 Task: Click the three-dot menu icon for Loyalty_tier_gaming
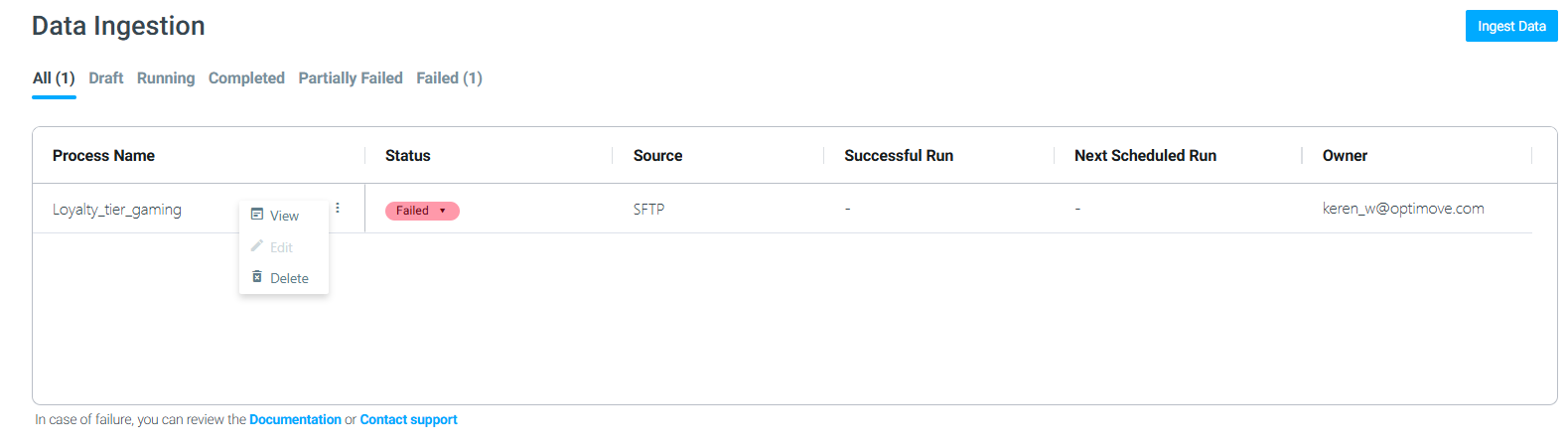[338, 208]
